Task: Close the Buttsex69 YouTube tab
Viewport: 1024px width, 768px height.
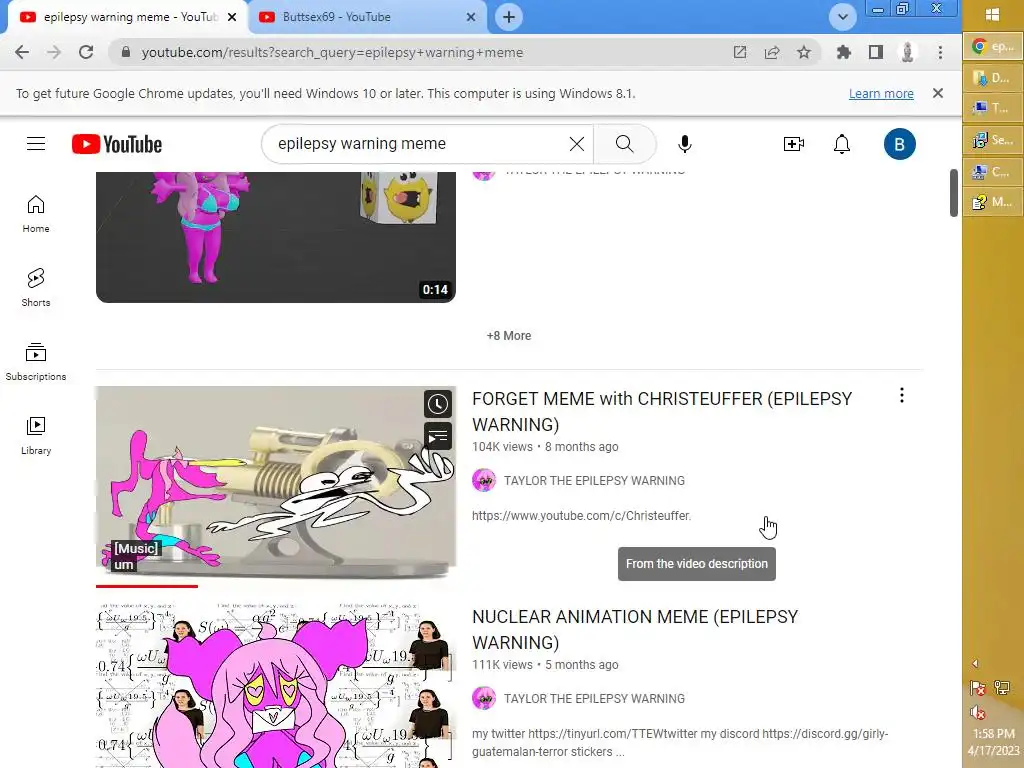Action: [x=471, y=17]
